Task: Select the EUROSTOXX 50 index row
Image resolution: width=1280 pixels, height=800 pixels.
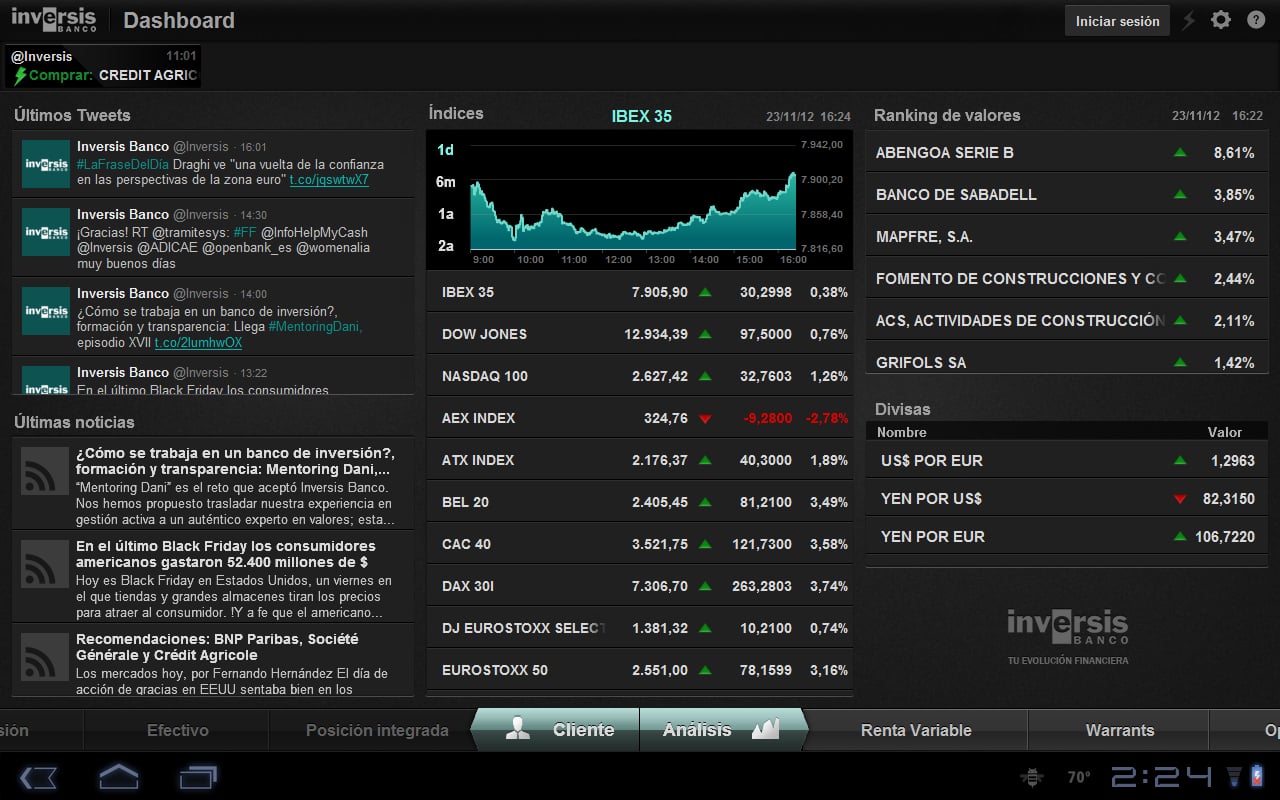Action: pyautogui.click(x=640, y=670)
